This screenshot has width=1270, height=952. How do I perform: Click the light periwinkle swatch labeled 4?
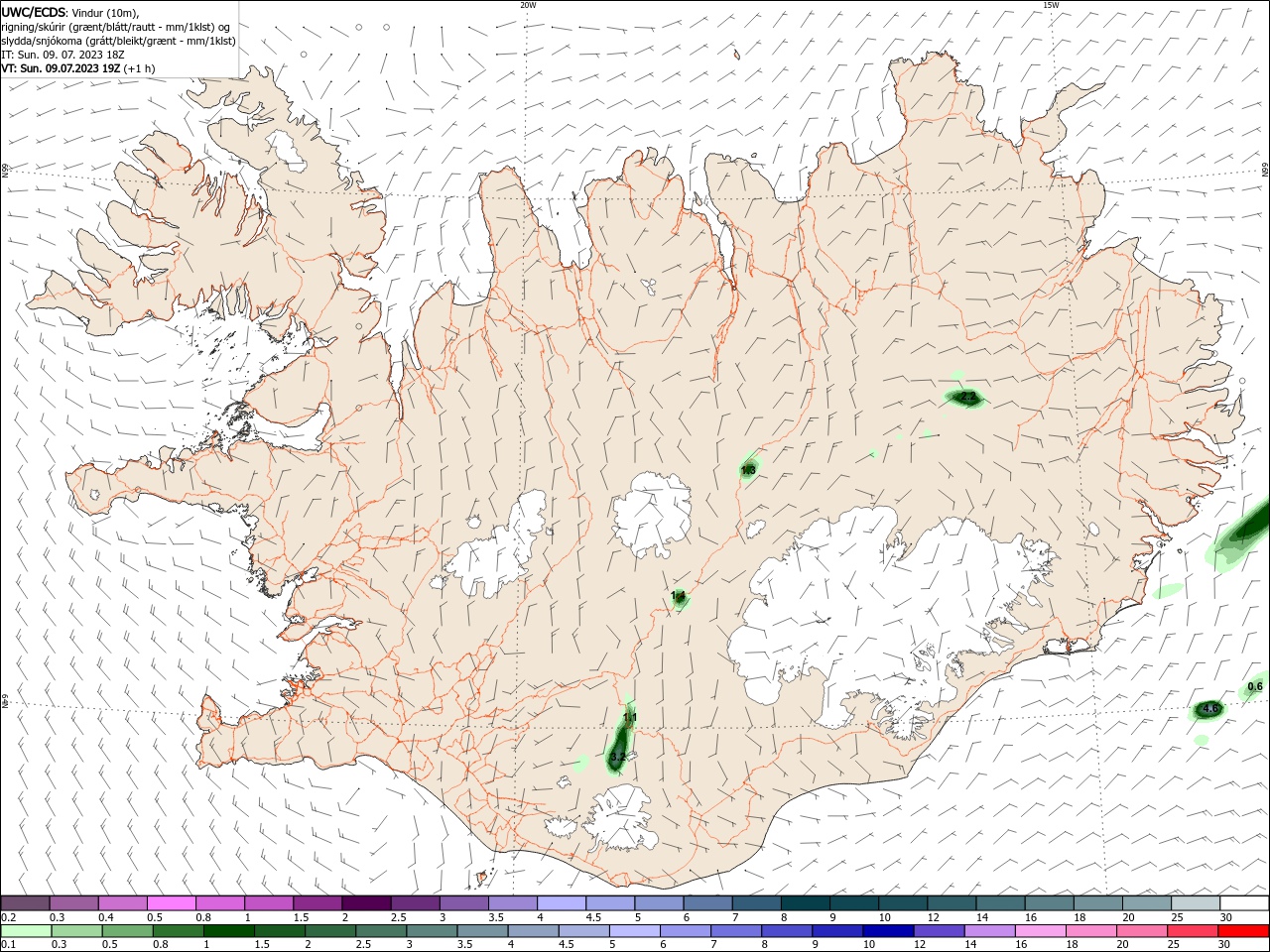(561, 903)
